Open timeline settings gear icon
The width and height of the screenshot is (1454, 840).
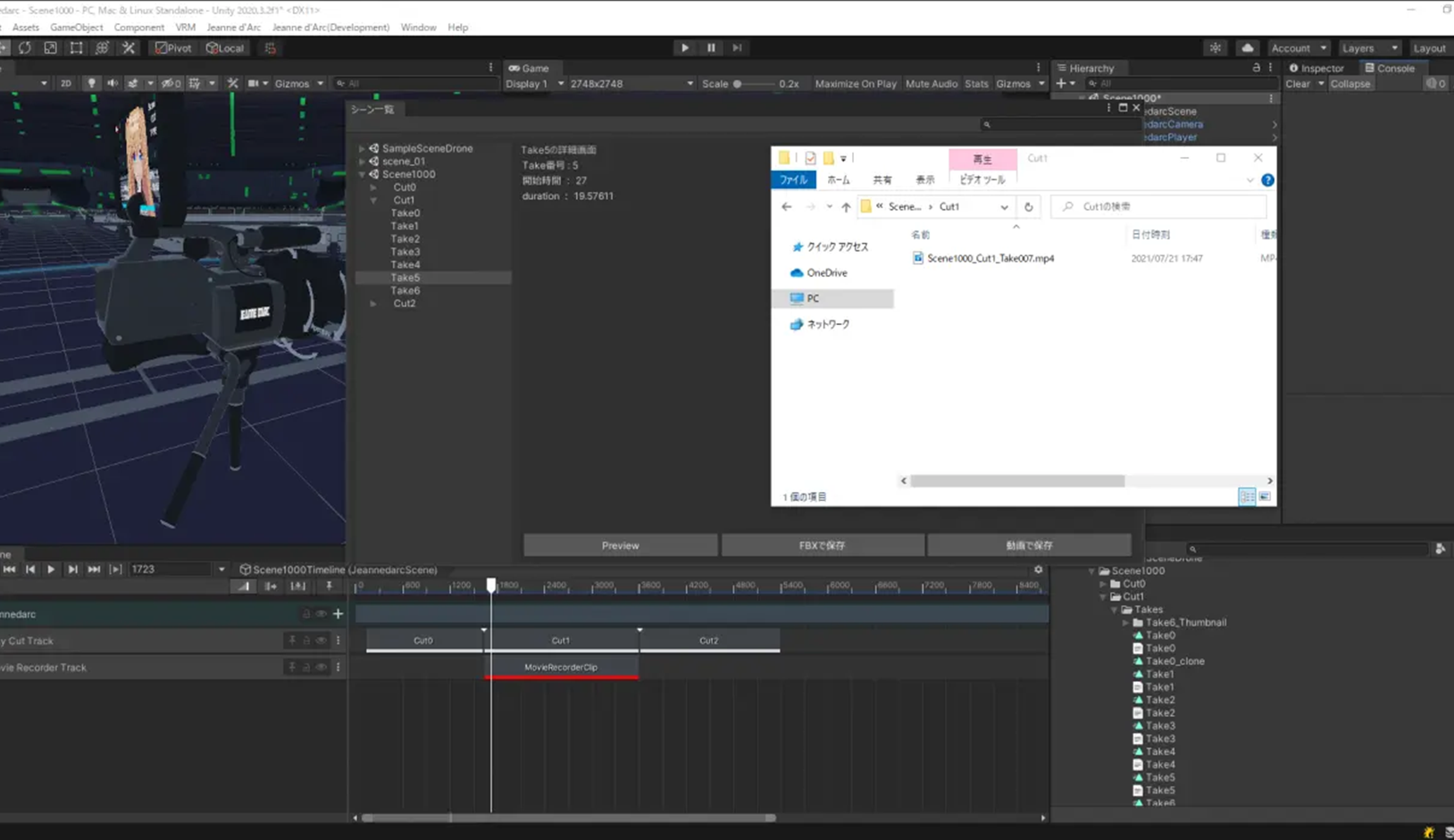coord(1038,570)
